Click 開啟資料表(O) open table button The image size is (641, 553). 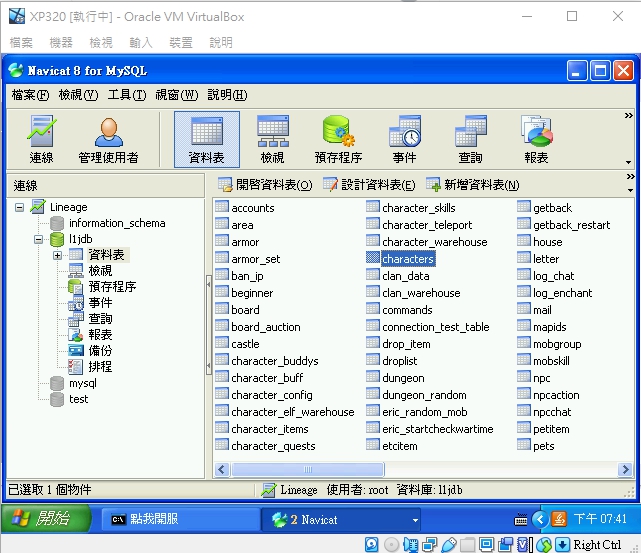coord(265,185)
